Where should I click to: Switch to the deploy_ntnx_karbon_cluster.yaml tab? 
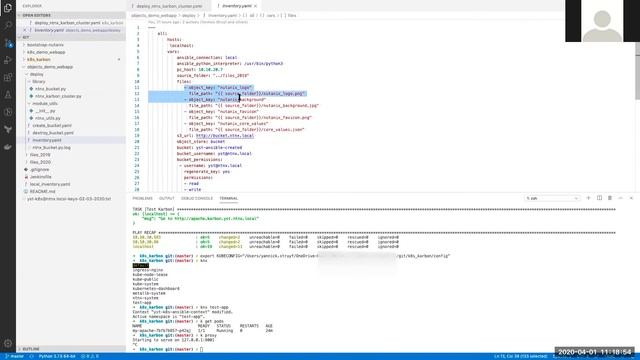point(169,6)
